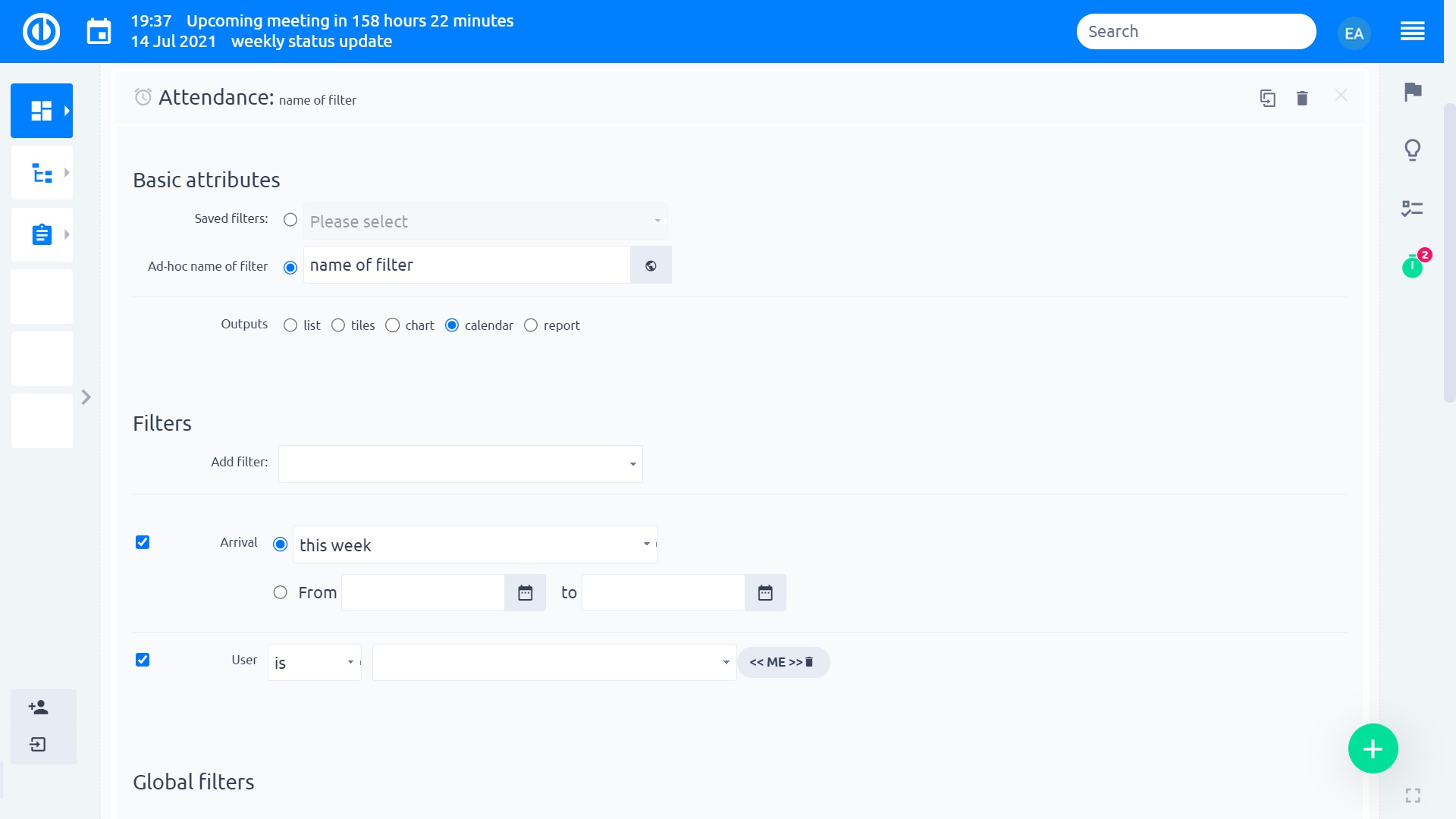This screenshot has width=1456, height=819.
Task: Remove the << ME >> user tag
Action: 809,662
